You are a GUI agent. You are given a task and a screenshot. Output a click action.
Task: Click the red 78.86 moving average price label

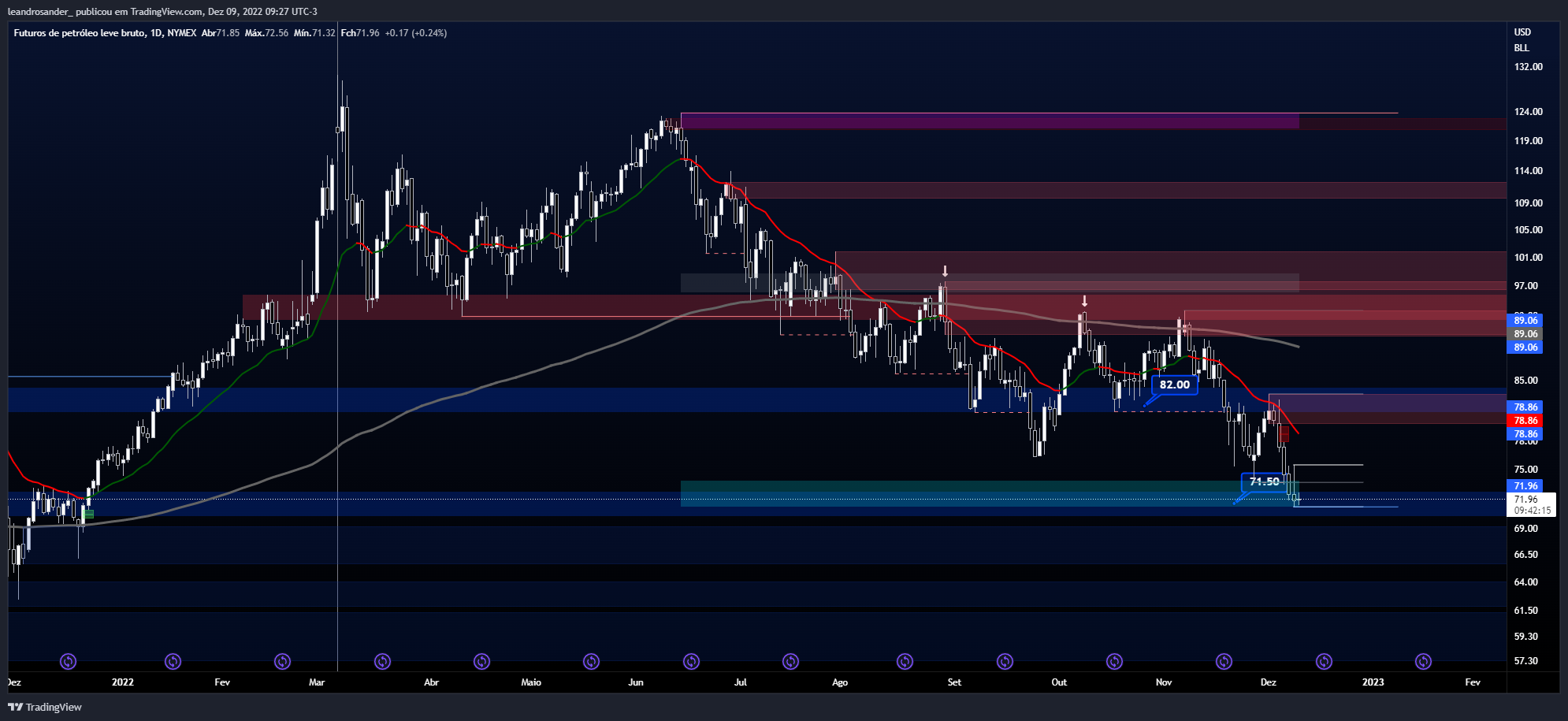[1525, 421]
